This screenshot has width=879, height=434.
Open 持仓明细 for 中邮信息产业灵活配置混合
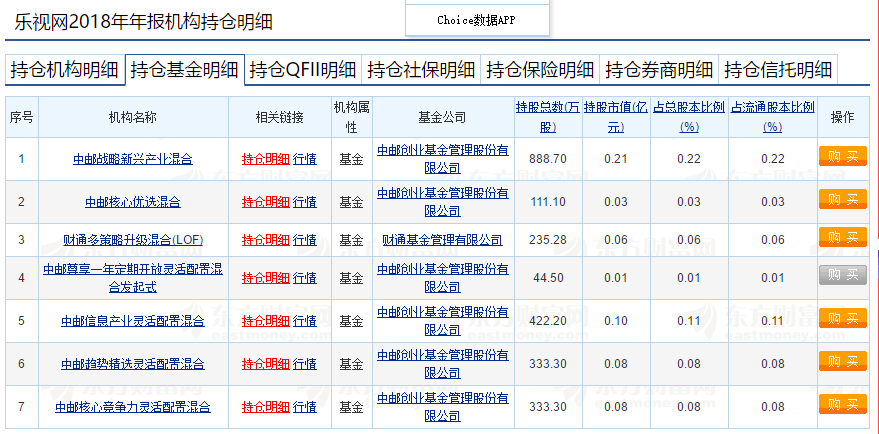click(266, 321)
